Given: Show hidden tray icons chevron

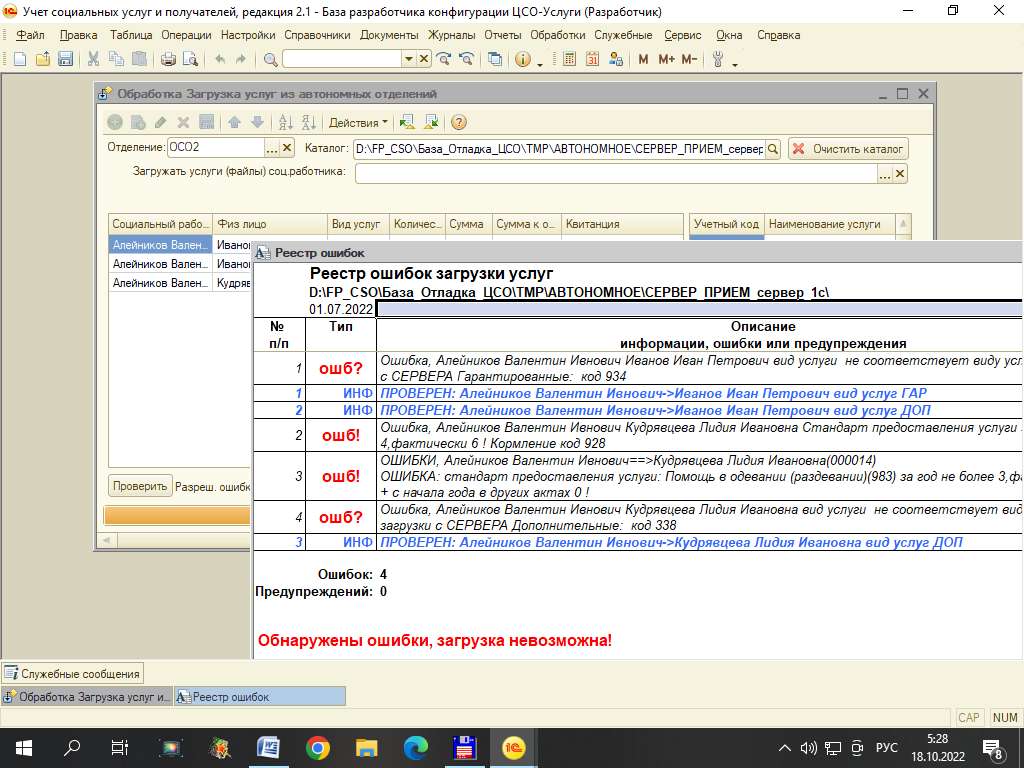Looking at the screenshot, I should (784, 748).
